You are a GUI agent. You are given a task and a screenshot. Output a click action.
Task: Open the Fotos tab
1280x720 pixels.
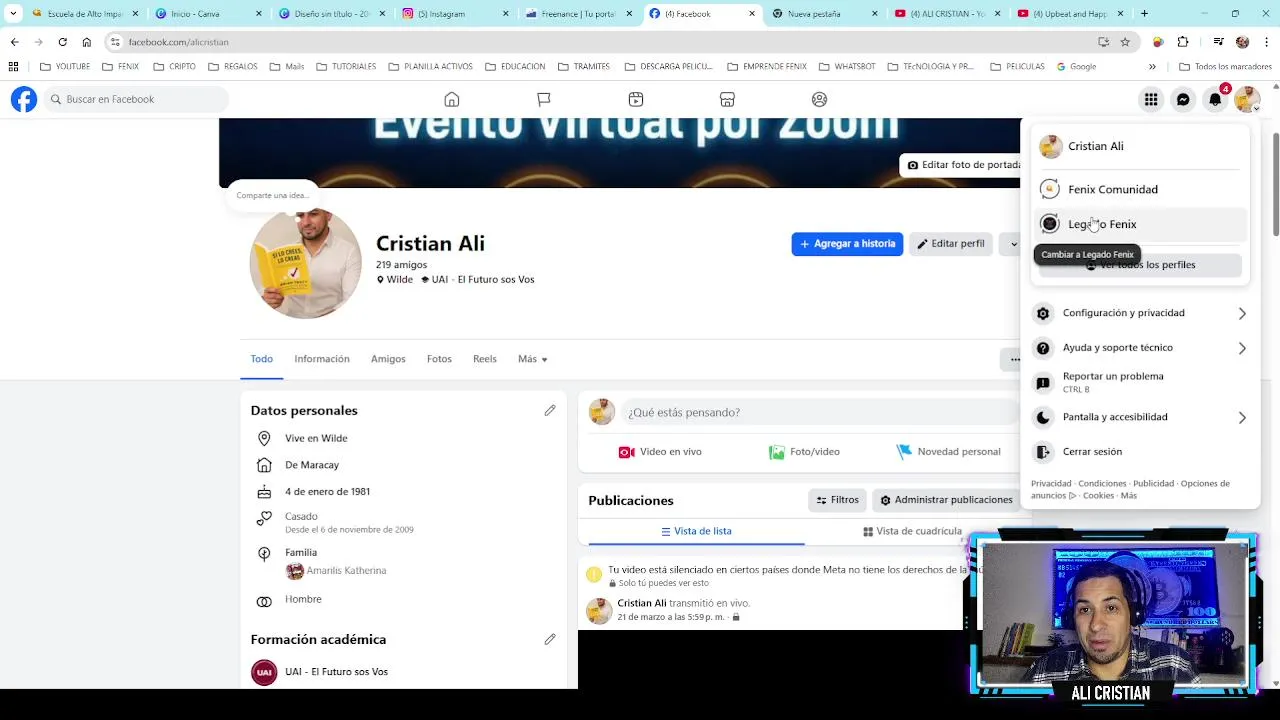pos(439,359)
